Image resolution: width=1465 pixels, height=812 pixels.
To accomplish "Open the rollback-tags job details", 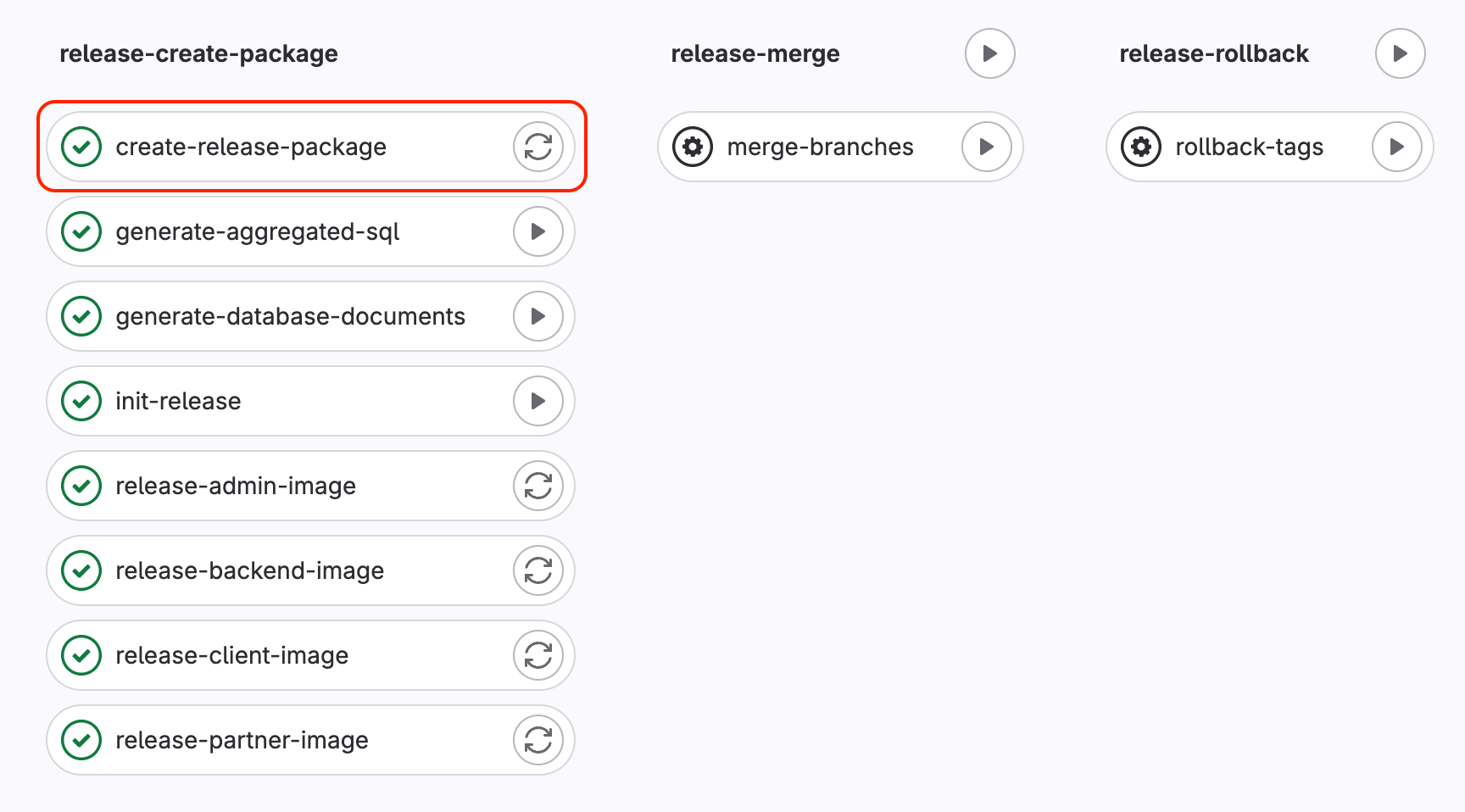I will coord(1249,147).
